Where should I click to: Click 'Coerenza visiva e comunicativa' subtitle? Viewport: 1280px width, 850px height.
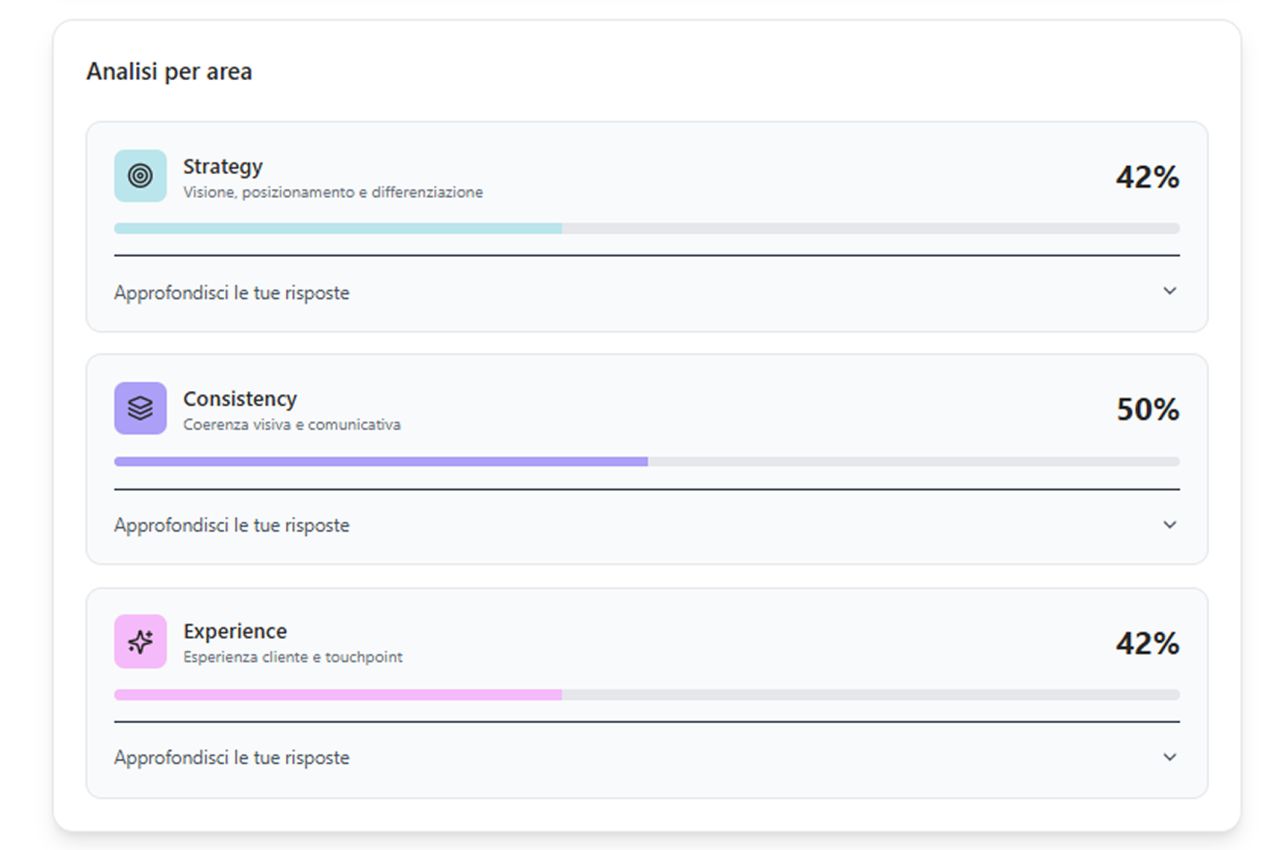pos(292,425)
